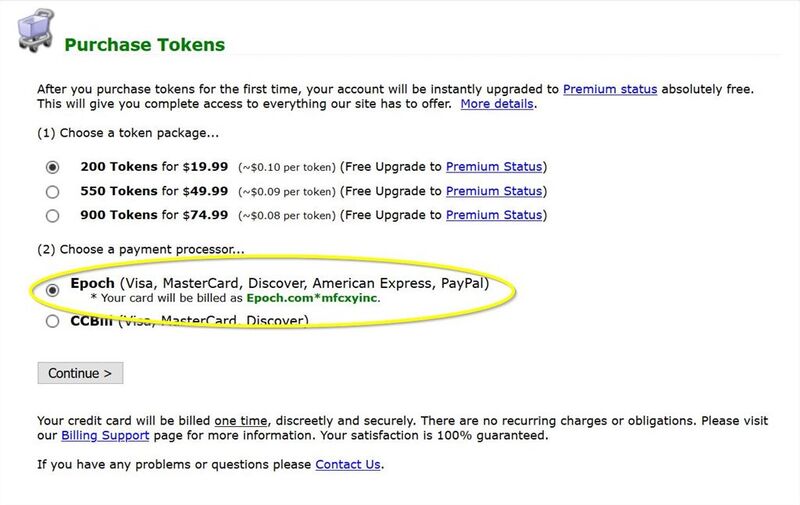Click the 900 Tokens label text
Viewport: 800px width, 505px height.
pos(119,215)
